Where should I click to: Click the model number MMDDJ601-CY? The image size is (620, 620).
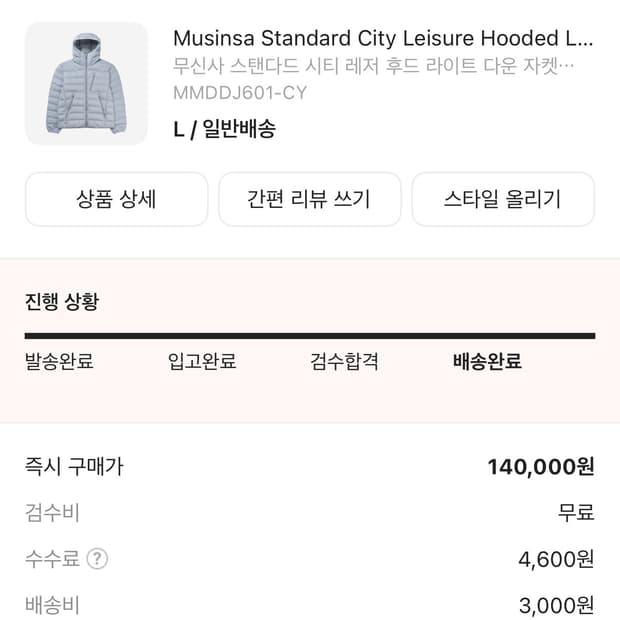240,94
